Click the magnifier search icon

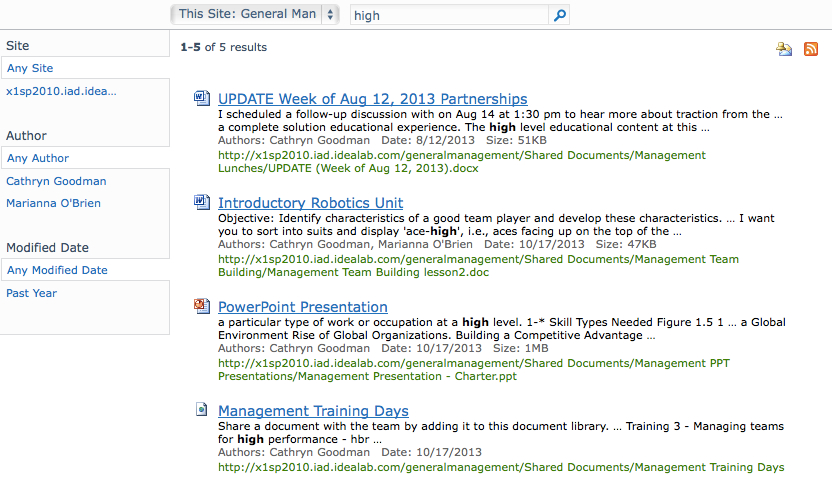click(x=559, y=15)
